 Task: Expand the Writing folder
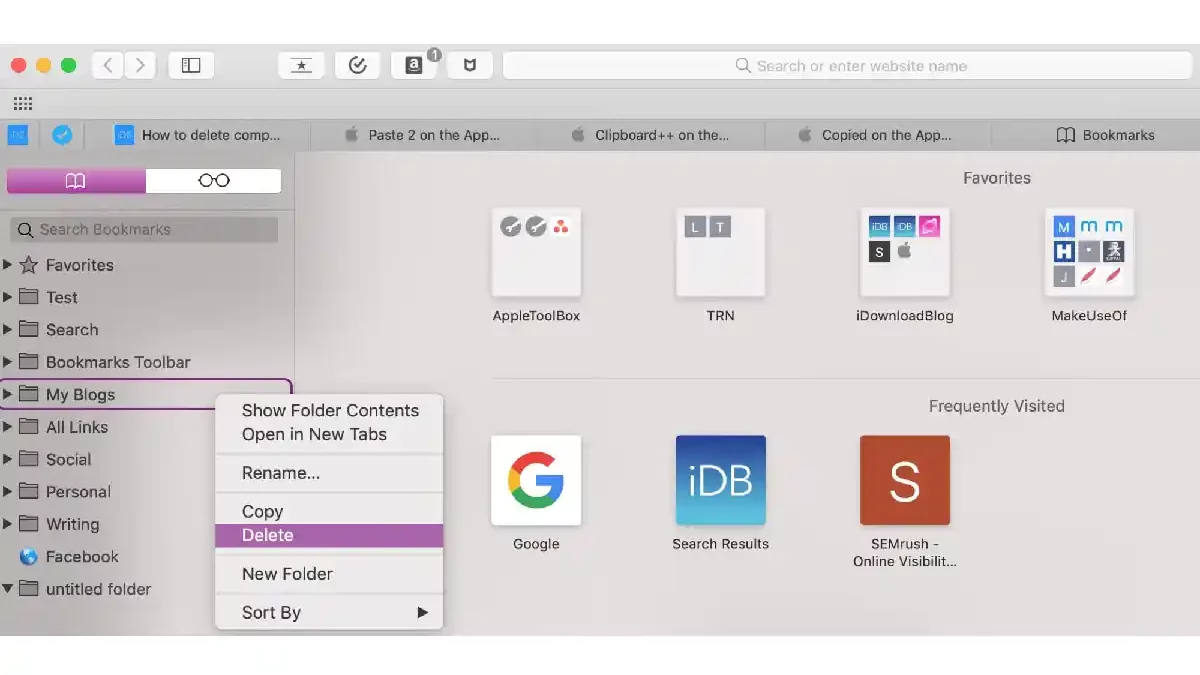[8, 524]
